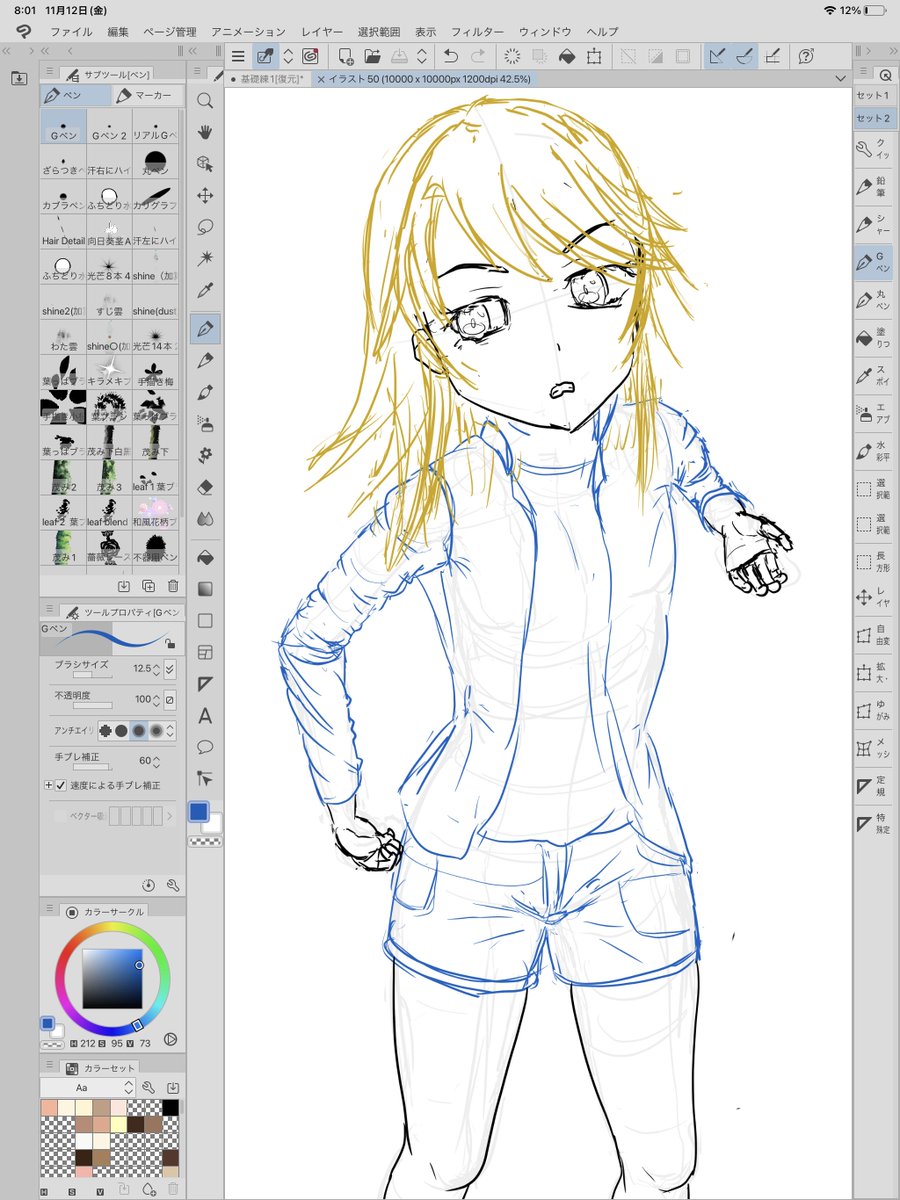900x1200 pixels.
Task: Open sub tool panel menu
Action: pos(50,72)
